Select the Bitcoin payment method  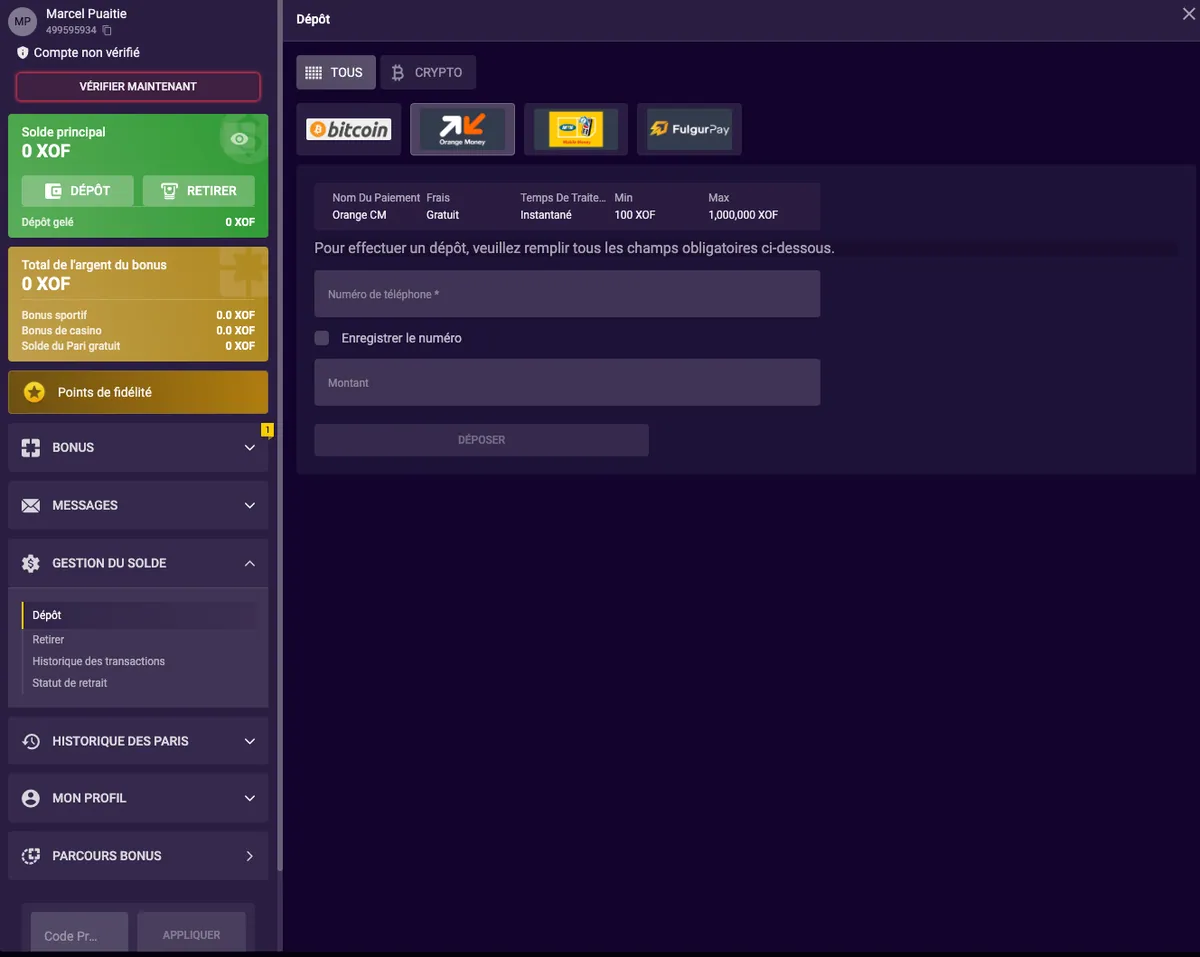pos(349,129)
